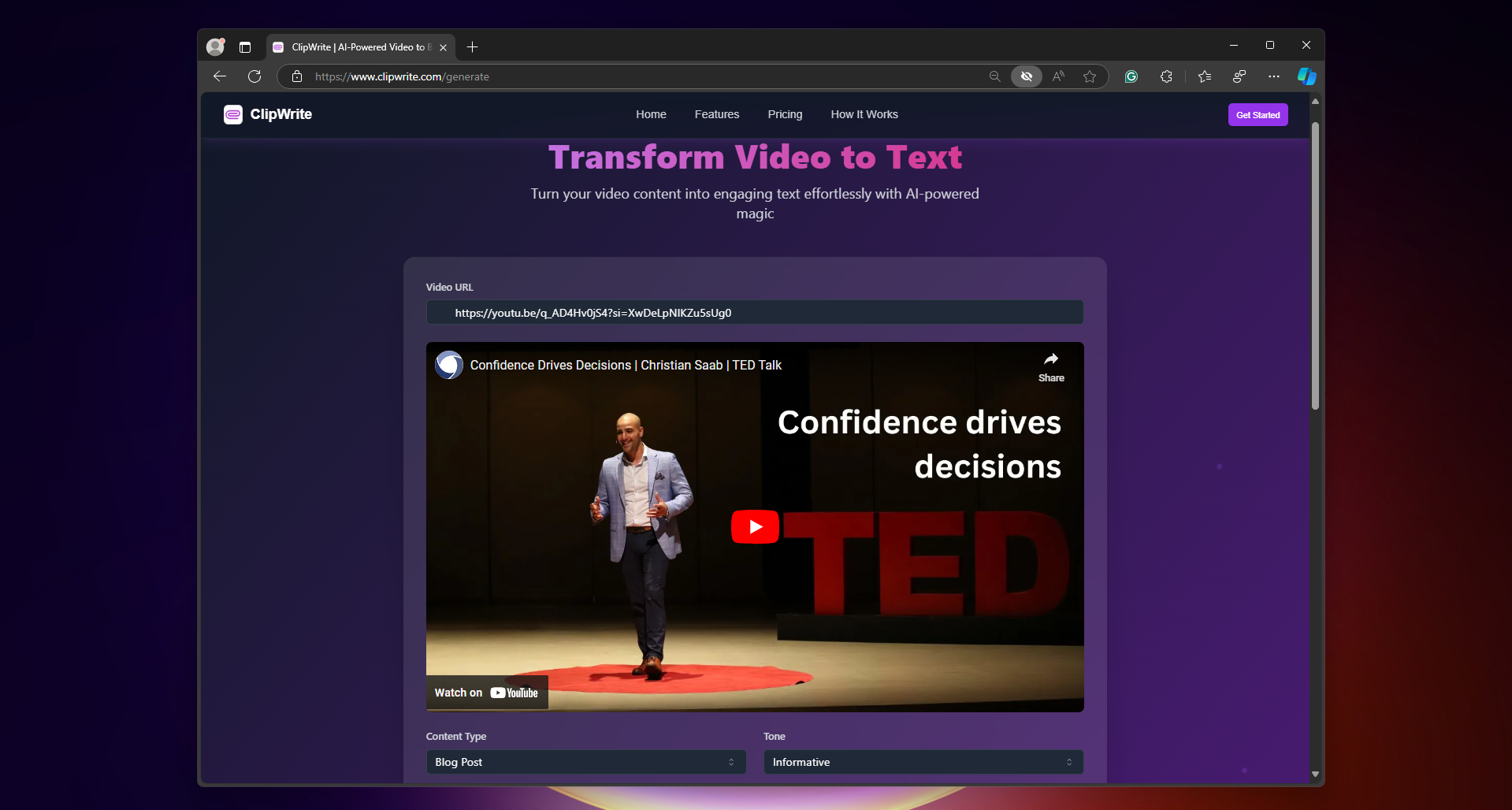Focus the Video URL input field
This screenshot has width=1512, height=810.
click(755, 313)
